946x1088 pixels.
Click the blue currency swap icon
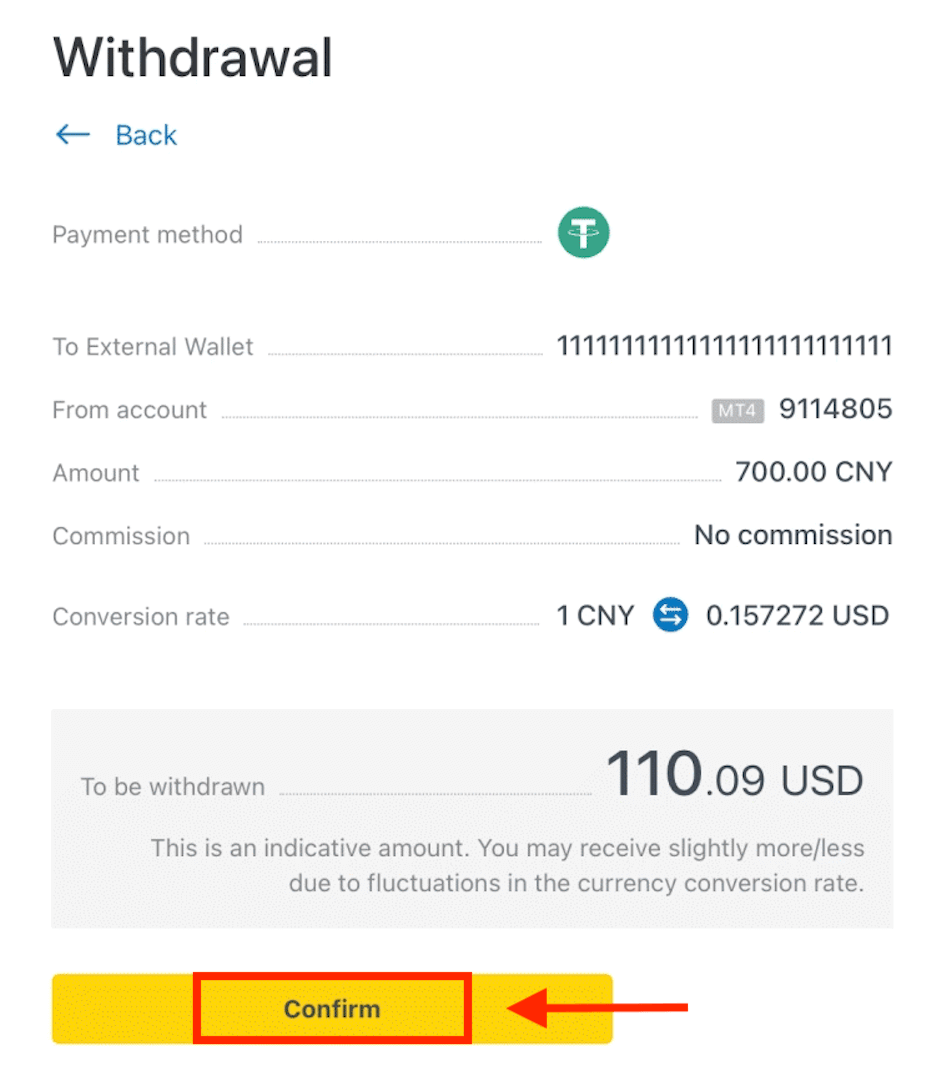tap(670, 615)
